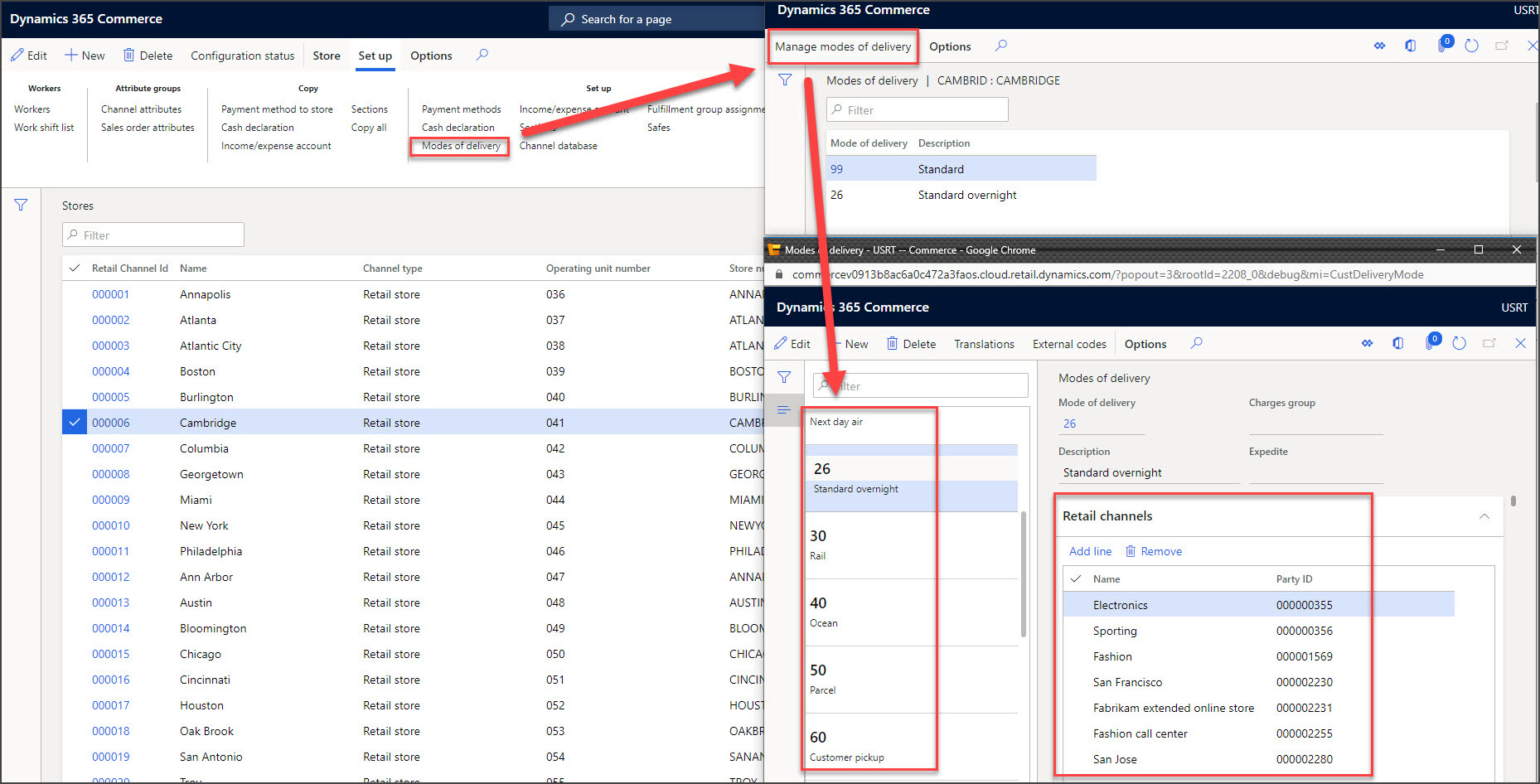Click the Delete trash button in the Chrome popup toolbar
Viewport: 1540px width, 784px height.
[x=911, y=344]
